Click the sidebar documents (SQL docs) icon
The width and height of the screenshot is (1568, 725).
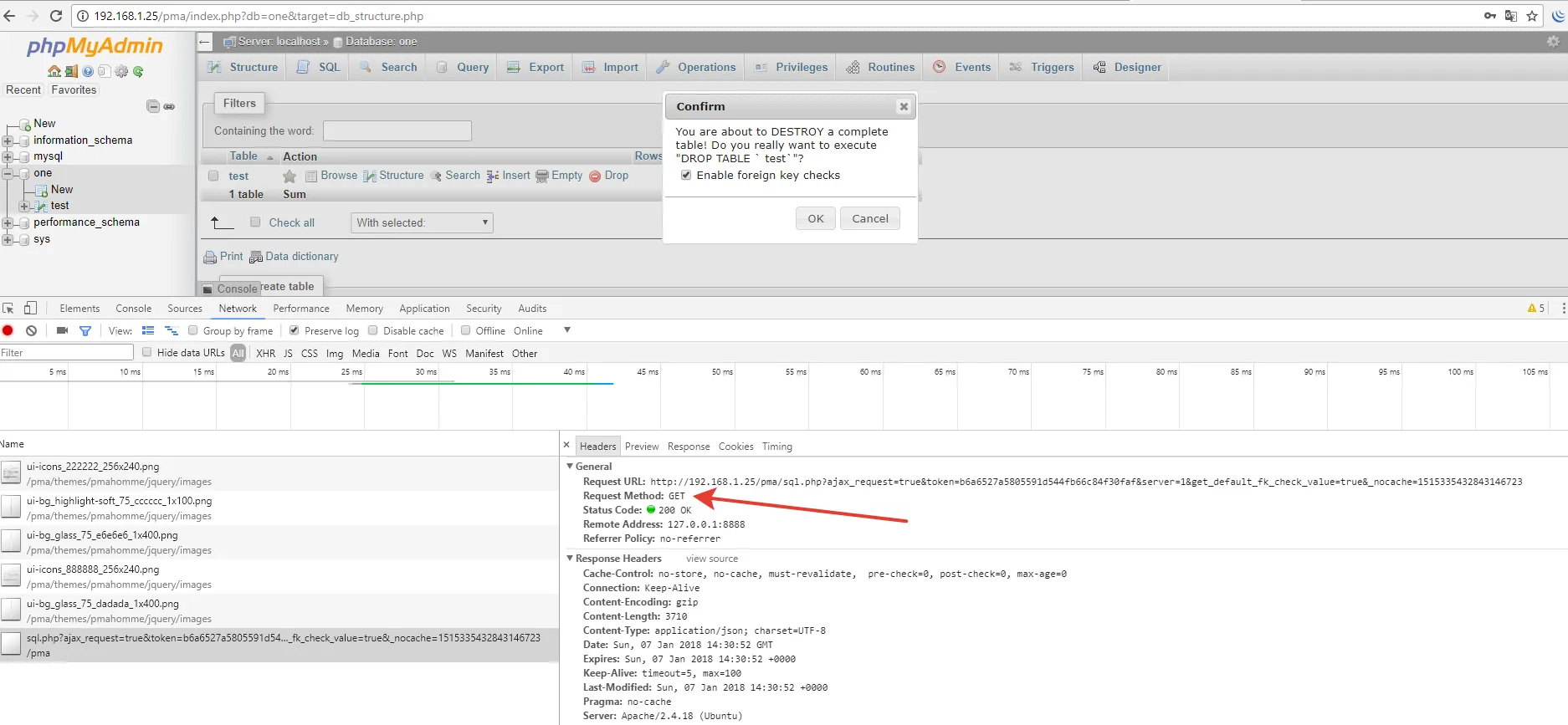(105, 71)
